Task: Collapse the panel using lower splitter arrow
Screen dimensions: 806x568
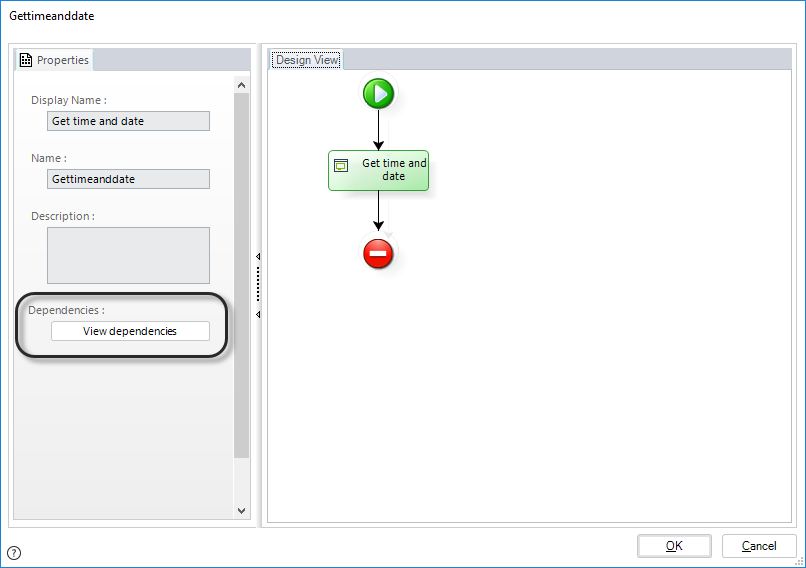Action: tap(258, 314)
